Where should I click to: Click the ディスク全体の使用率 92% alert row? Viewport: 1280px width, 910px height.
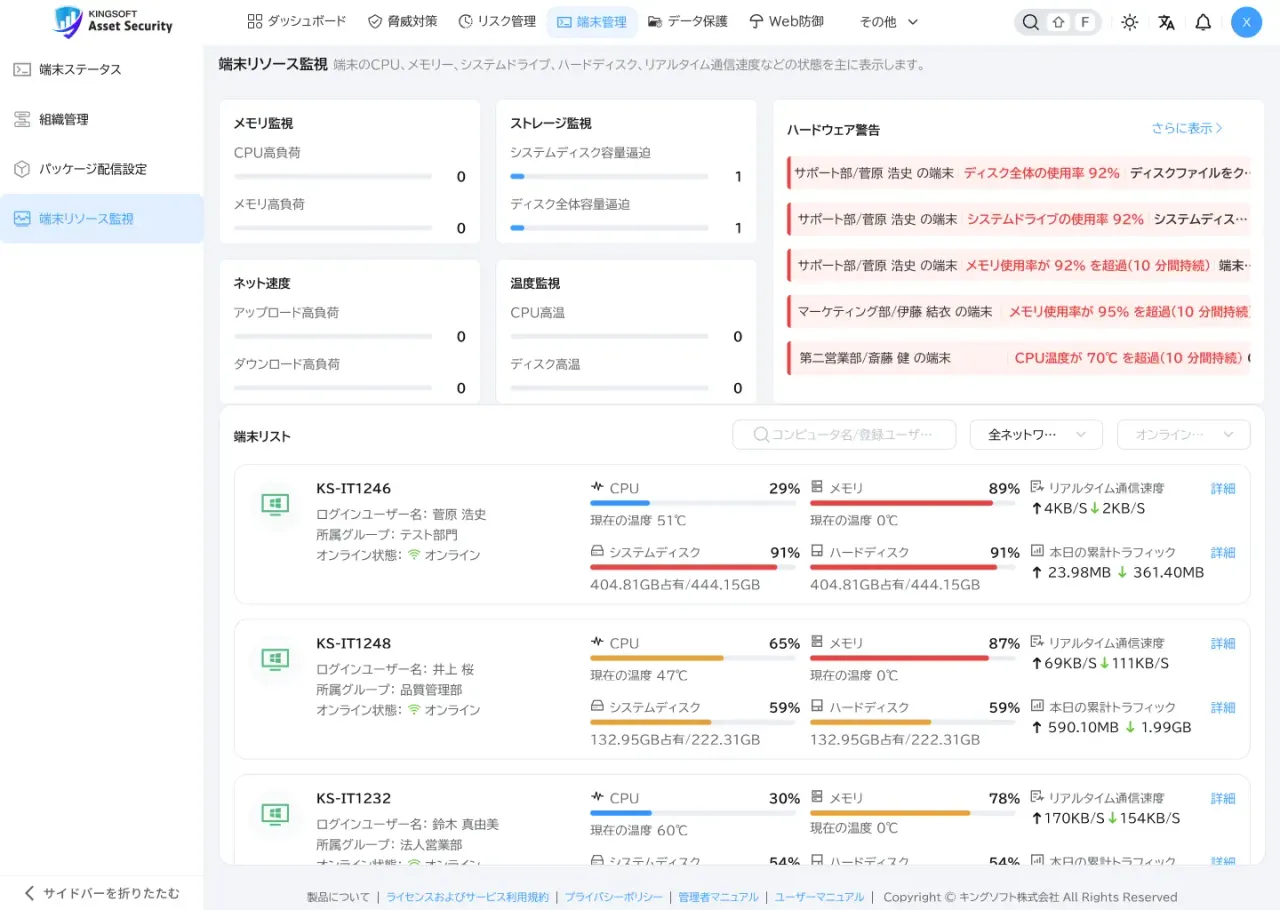pos(1019,173)
